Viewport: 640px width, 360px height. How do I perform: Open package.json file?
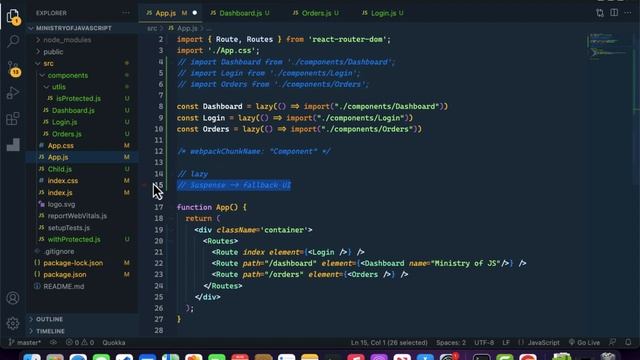pyautogui.click(x=82, y=274)
